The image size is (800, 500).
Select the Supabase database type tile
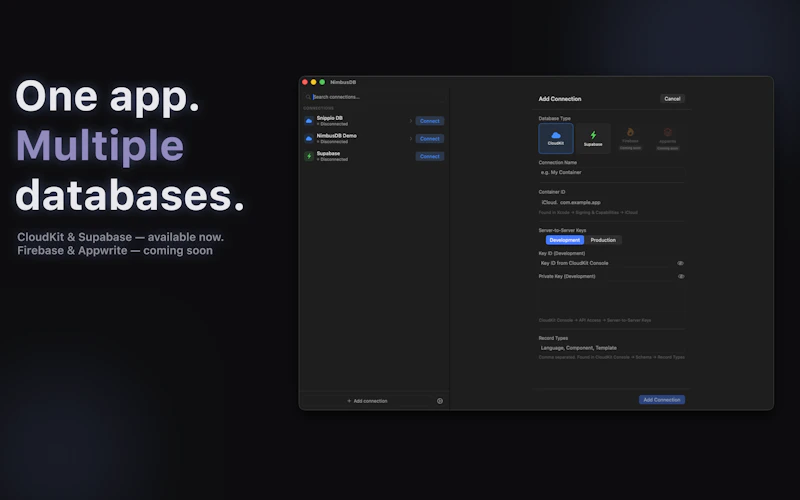[x=593, y=138]
